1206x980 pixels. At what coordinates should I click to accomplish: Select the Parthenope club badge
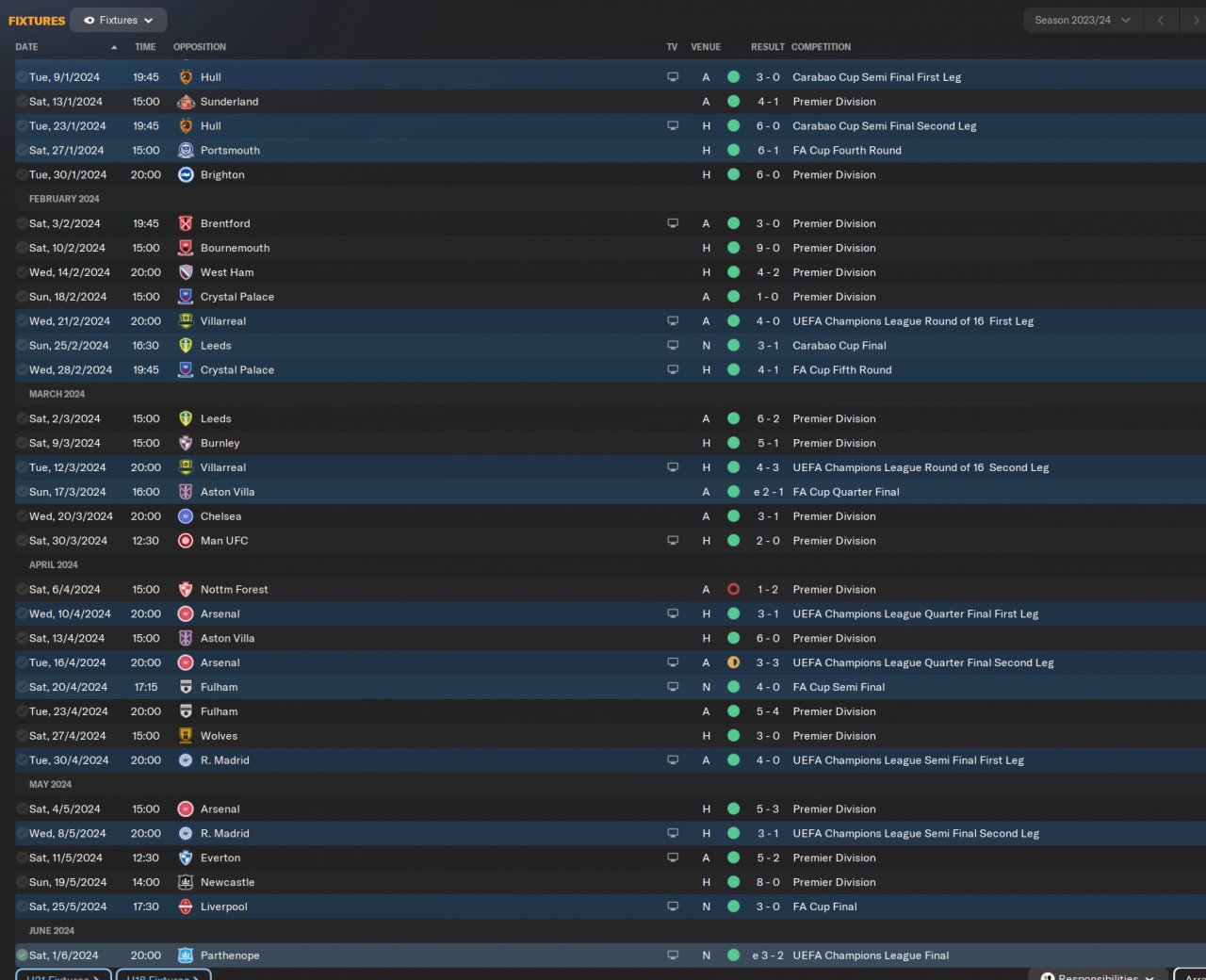coord(186,956)
